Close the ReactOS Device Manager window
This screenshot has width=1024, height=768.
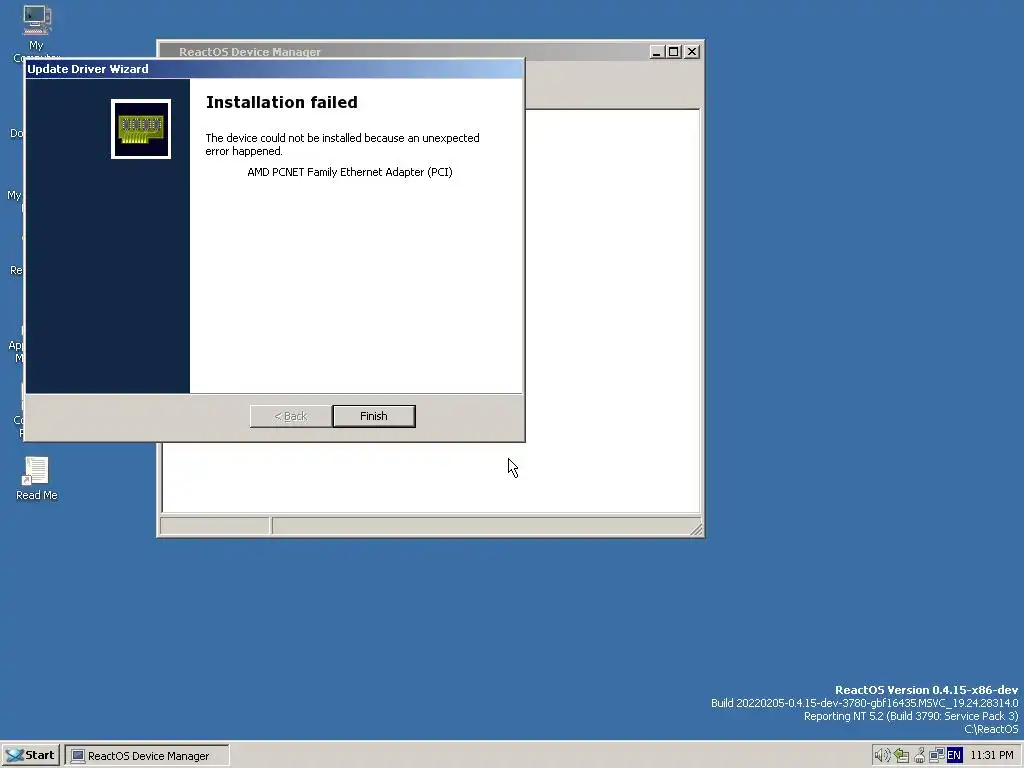click(692, 52)
